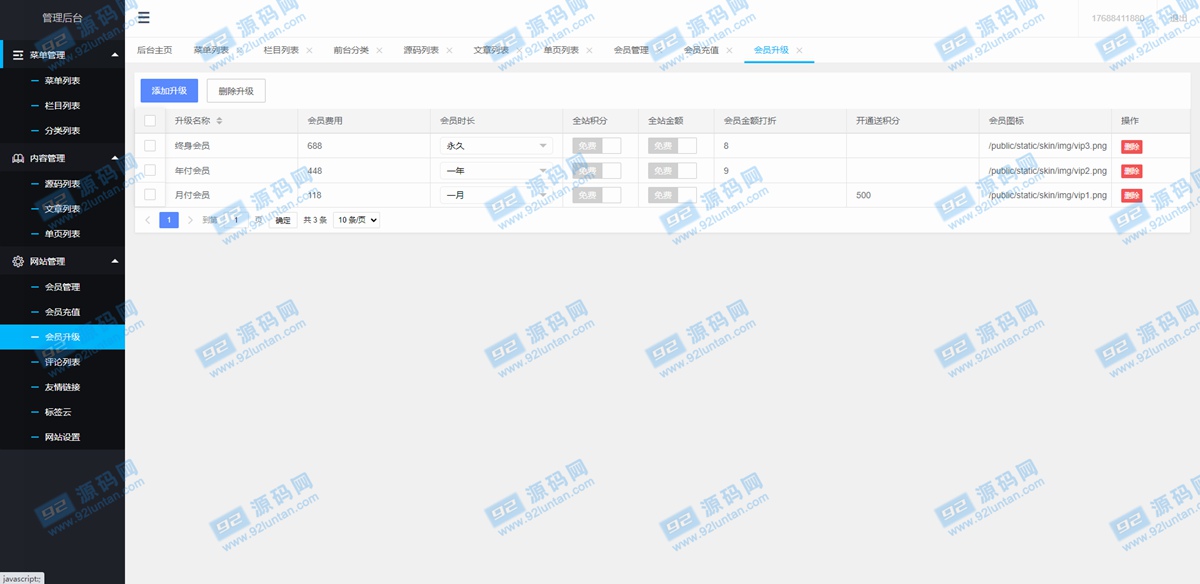Go to the previous page arrow
This screenshot has height=584, width=1200.
tap(148, 220)
